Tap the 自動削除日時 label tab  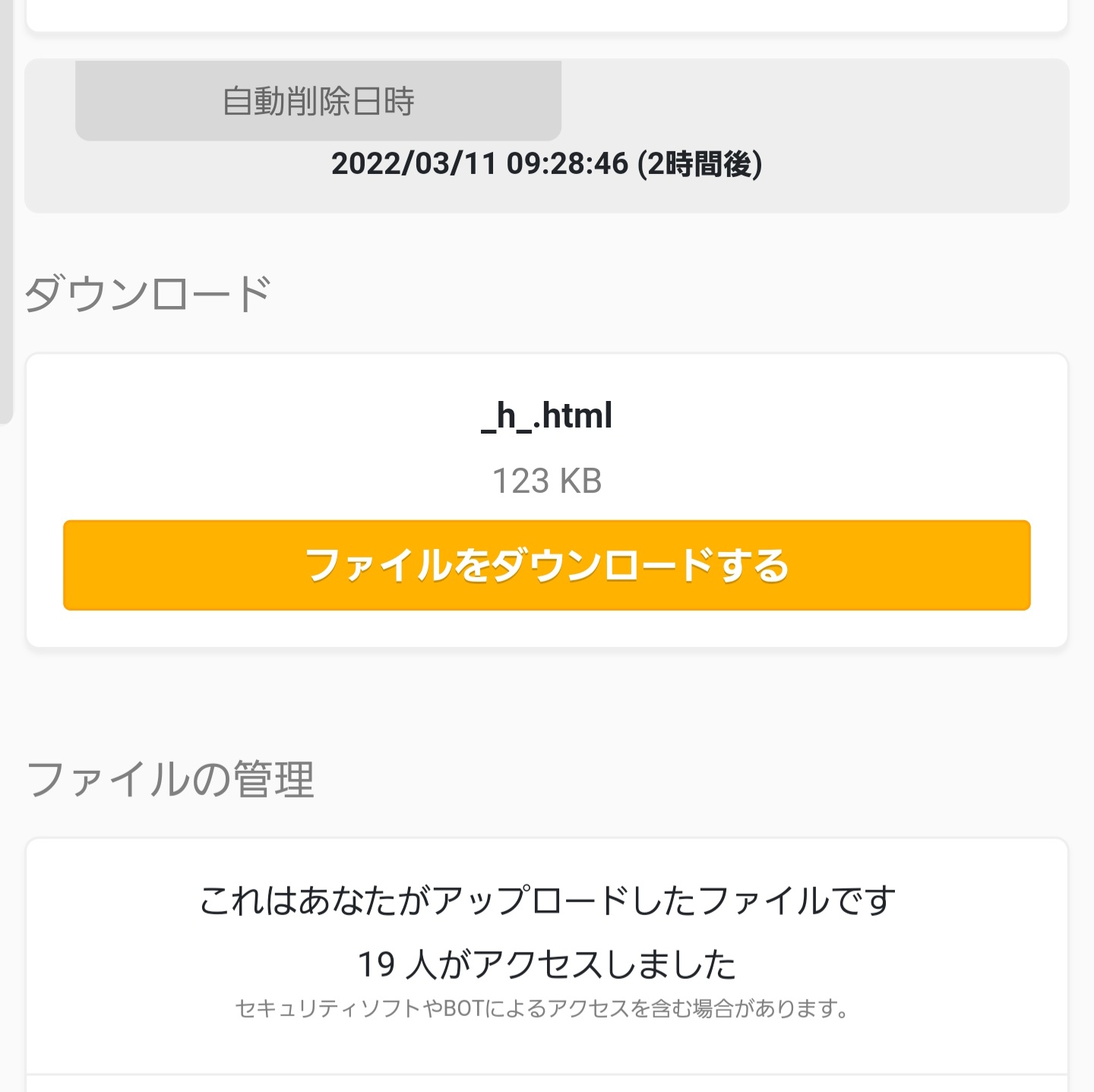318,101
